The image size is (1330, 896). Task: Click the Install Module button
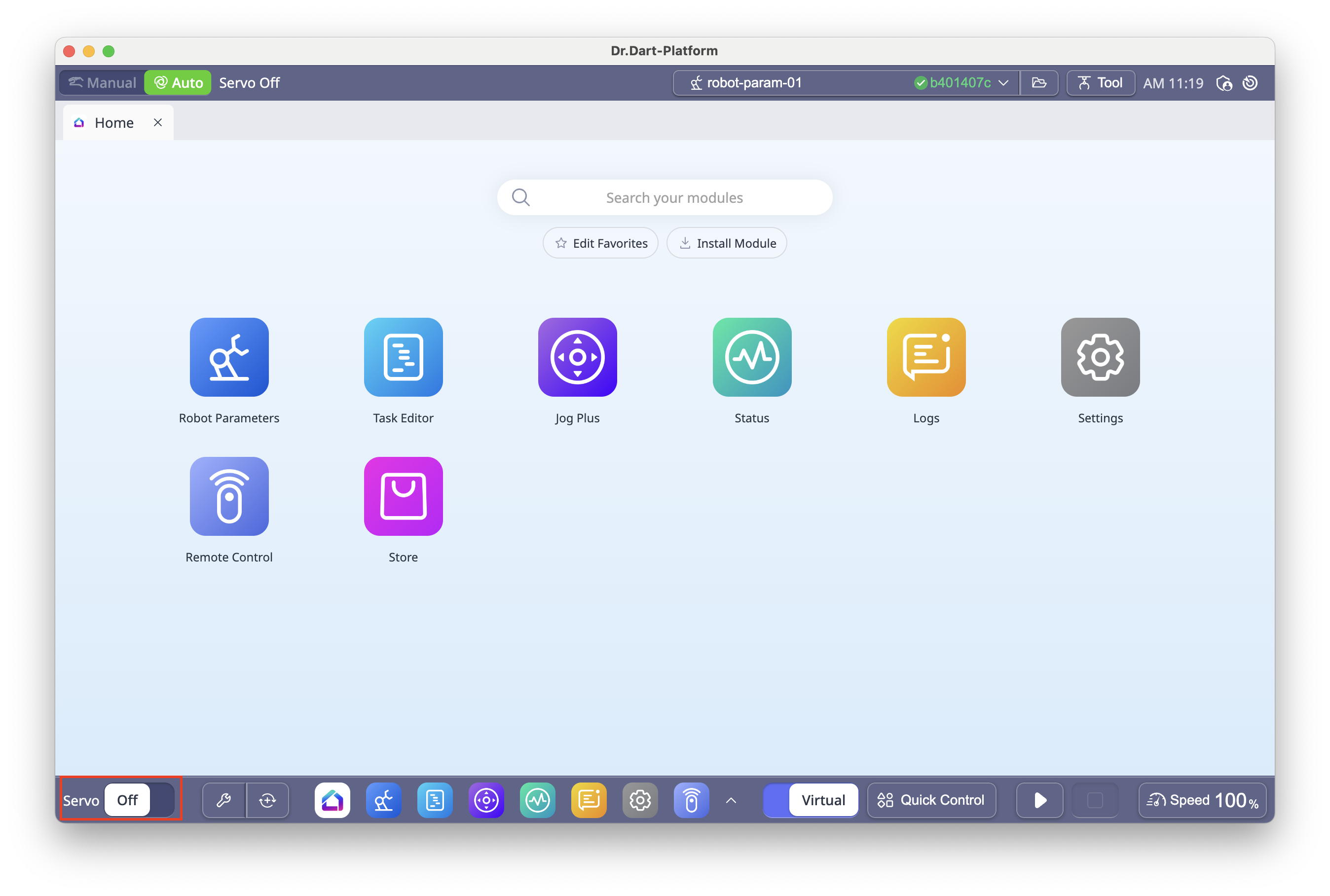pos(727,243)
